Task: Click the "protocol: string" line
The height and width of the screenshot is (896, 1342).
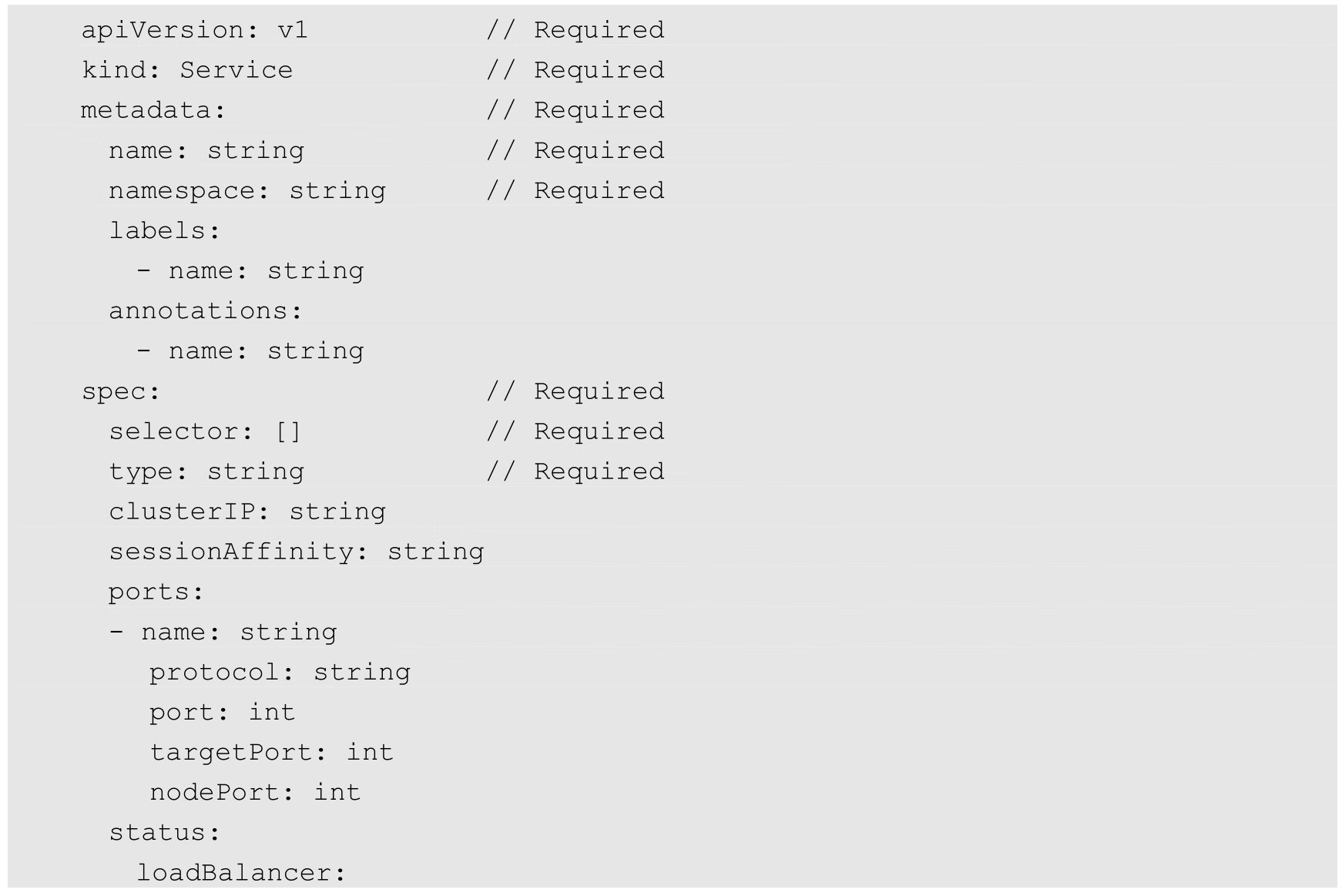Action: (x=280, y=672)
